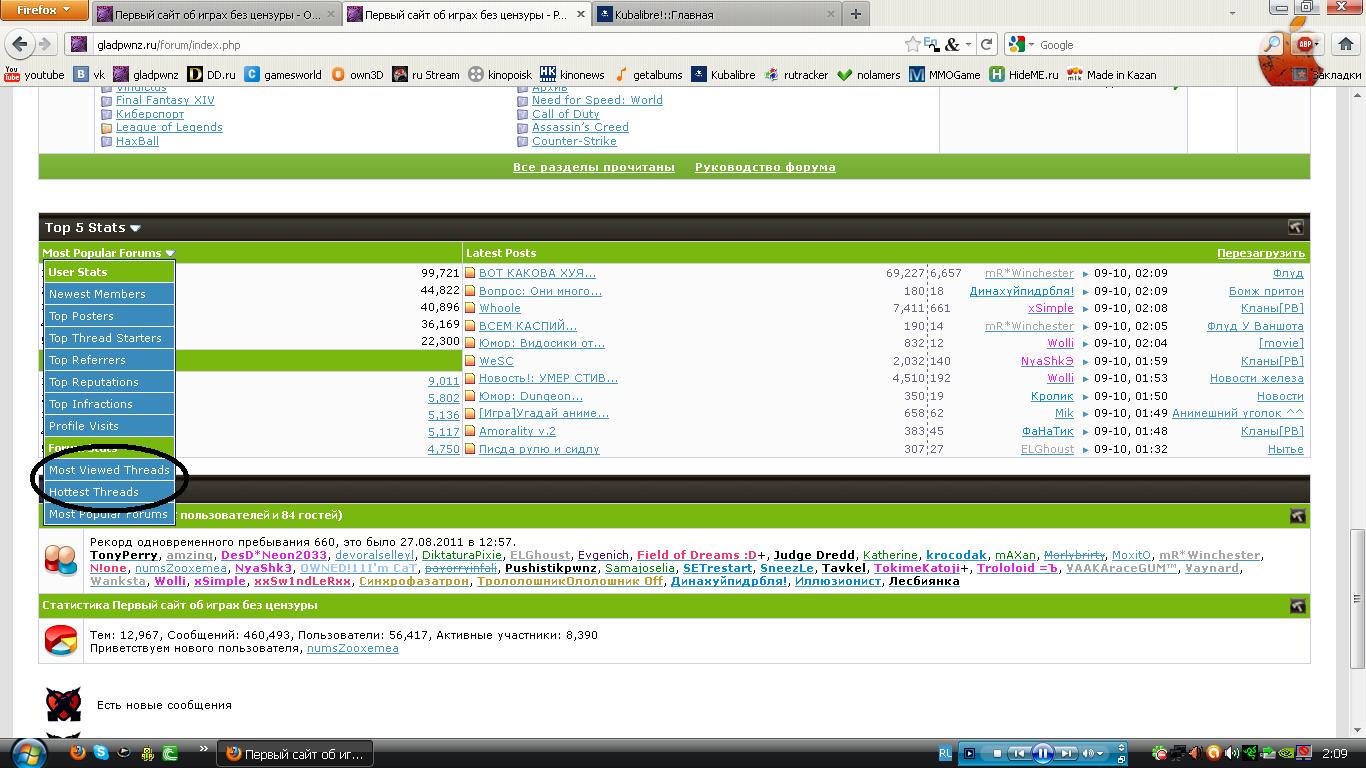Image resolution: width=1366 pixels, height=768 pixels.
Task: Pause playback in taskbar media player
Action: pyautogui.click(x=1042, y=753)
